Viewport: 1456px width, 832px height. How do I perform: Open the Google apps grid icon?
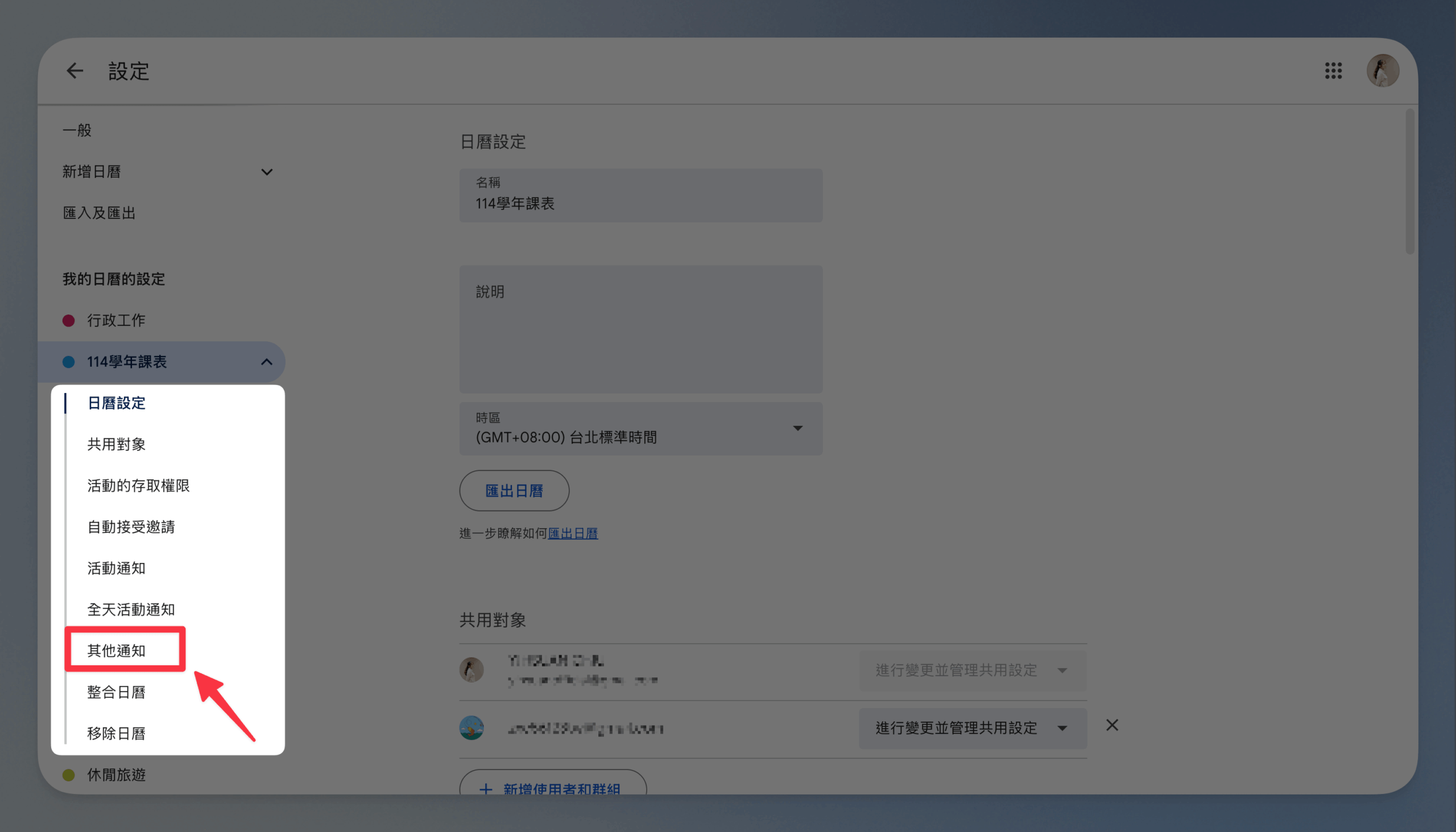click(1333, 71)
